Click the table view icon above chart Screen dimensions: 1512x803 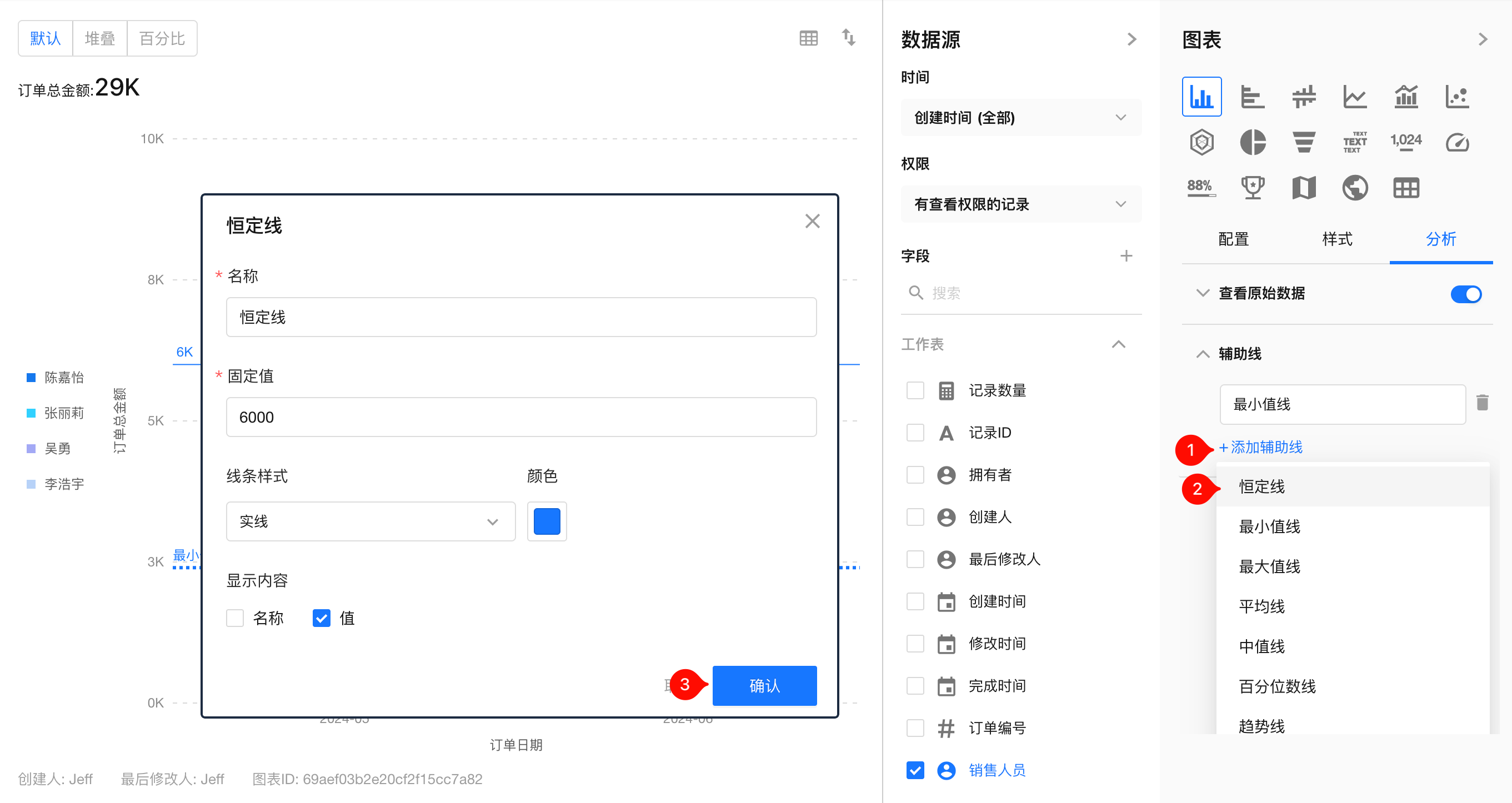(808, 39)
